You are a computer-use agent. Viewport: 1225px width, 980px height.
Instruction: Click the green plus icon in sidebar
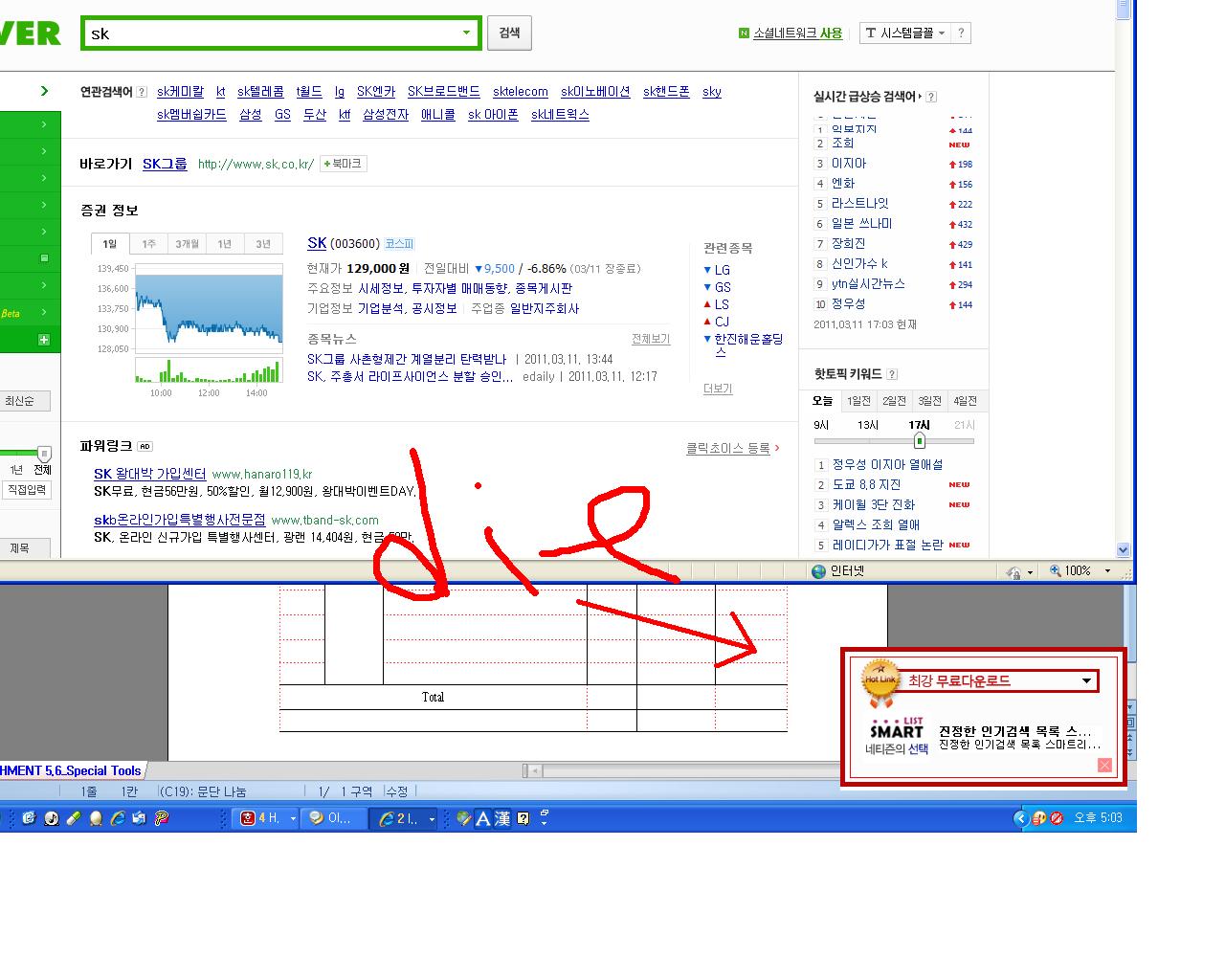44,340
